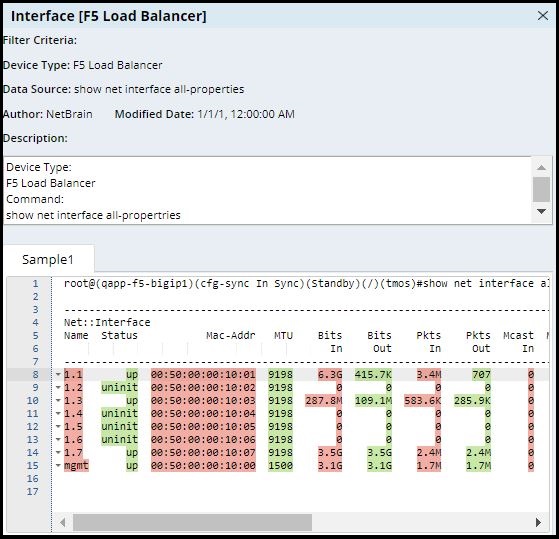The image size is (559, 539).
Task: Click the 3.4M Pkts In value
Action: tap(429, 375)
